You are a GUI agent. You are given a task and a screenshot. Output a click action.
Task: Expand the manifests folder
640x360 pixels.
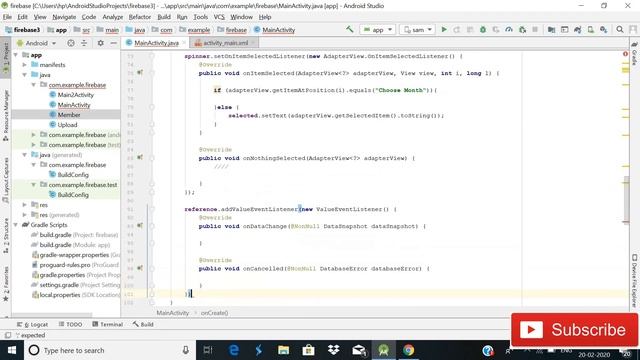click(x=24, y=65)
